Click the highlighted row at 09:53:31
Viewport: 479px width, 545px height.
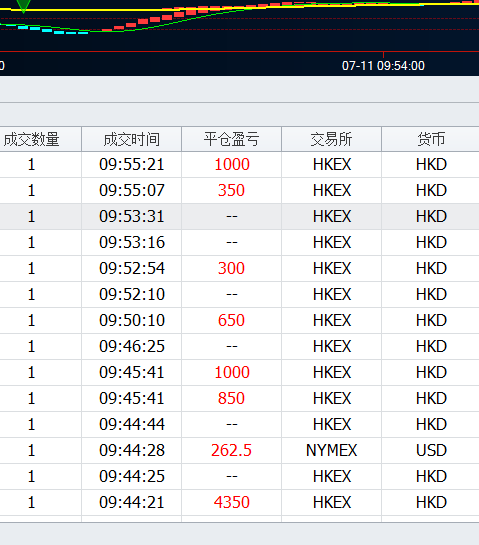click(x=240, y=217)
